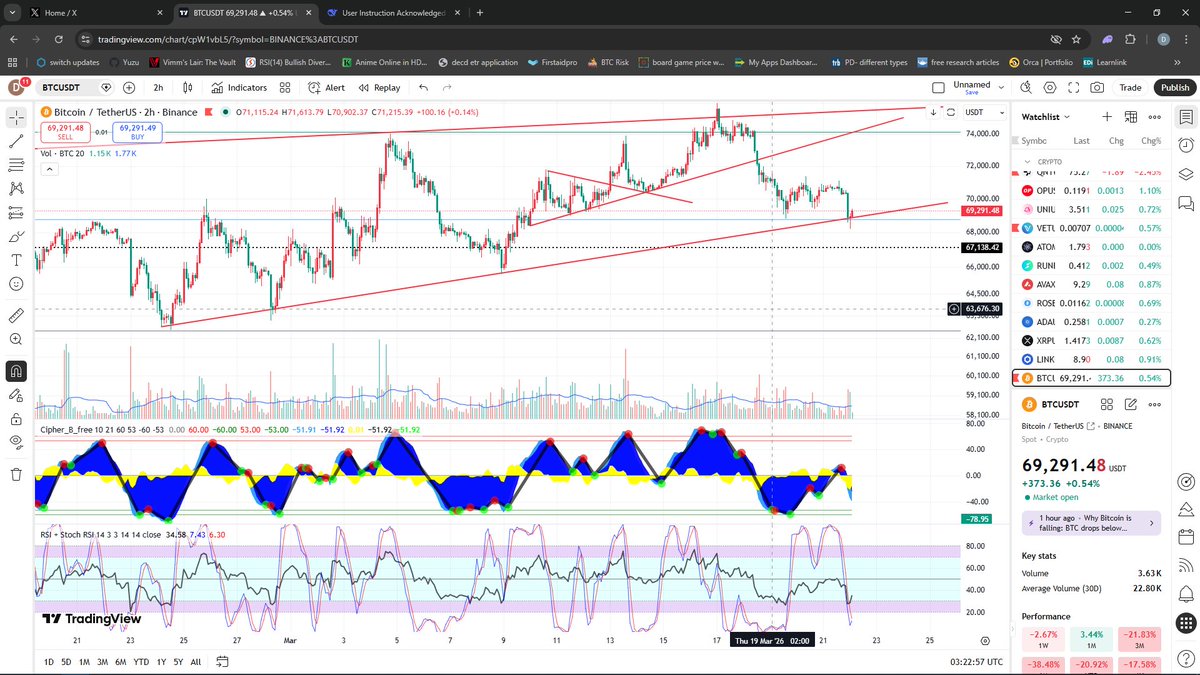Undo the last chart action
This screenshot has width=1200, height=675.
[x=424, y=88]
